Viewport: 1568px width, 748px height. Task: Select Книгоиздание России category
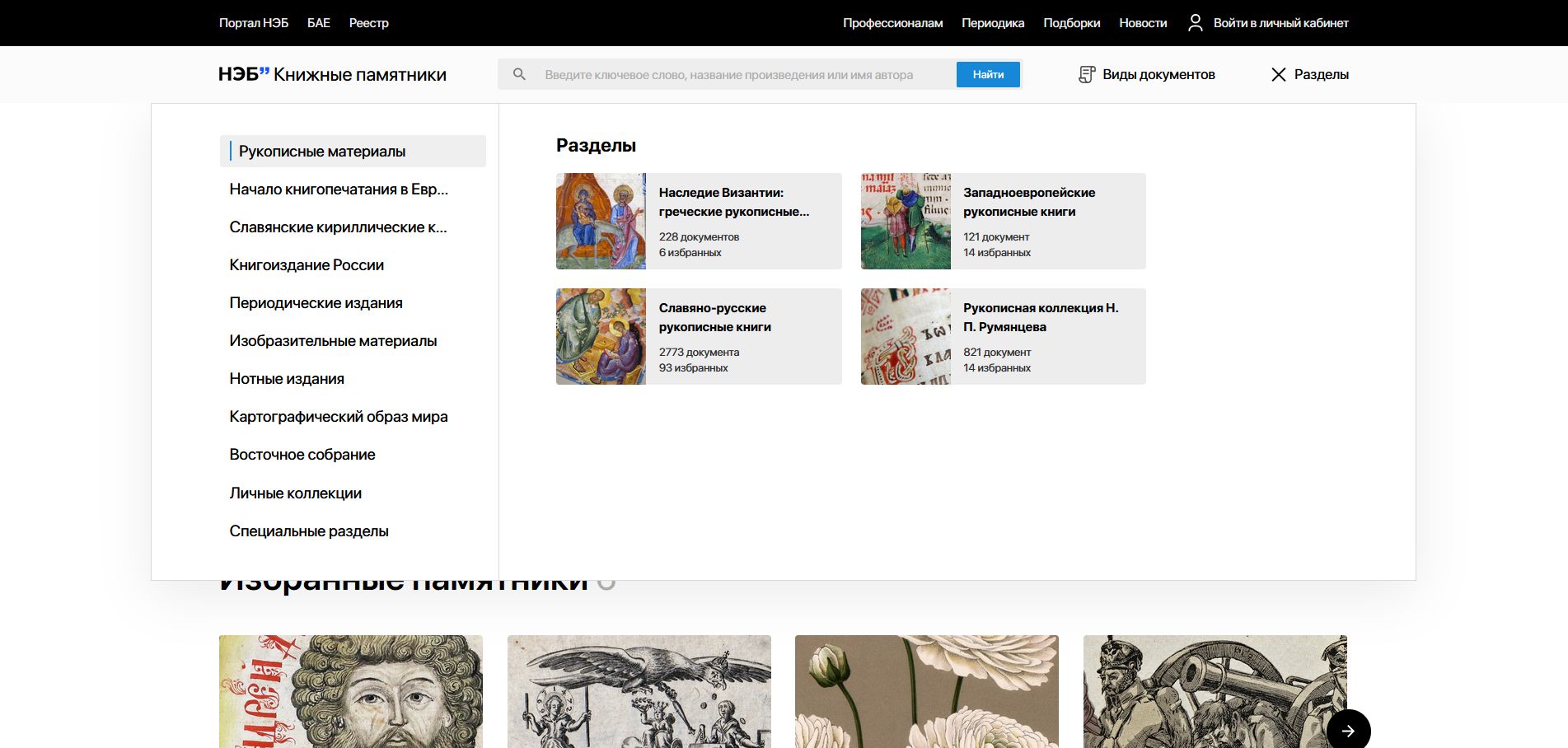tap(307, 265)
